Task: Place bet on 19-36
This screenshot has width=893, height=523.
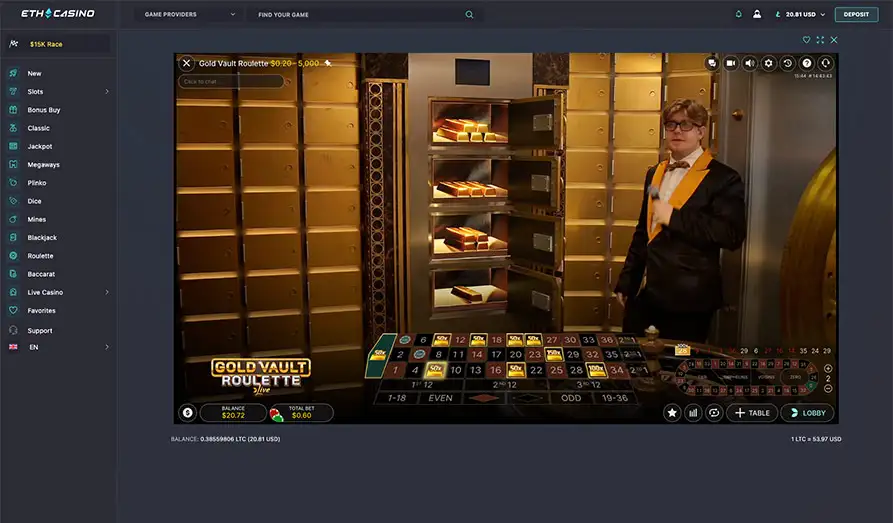Action: click(x=615, y=398)
